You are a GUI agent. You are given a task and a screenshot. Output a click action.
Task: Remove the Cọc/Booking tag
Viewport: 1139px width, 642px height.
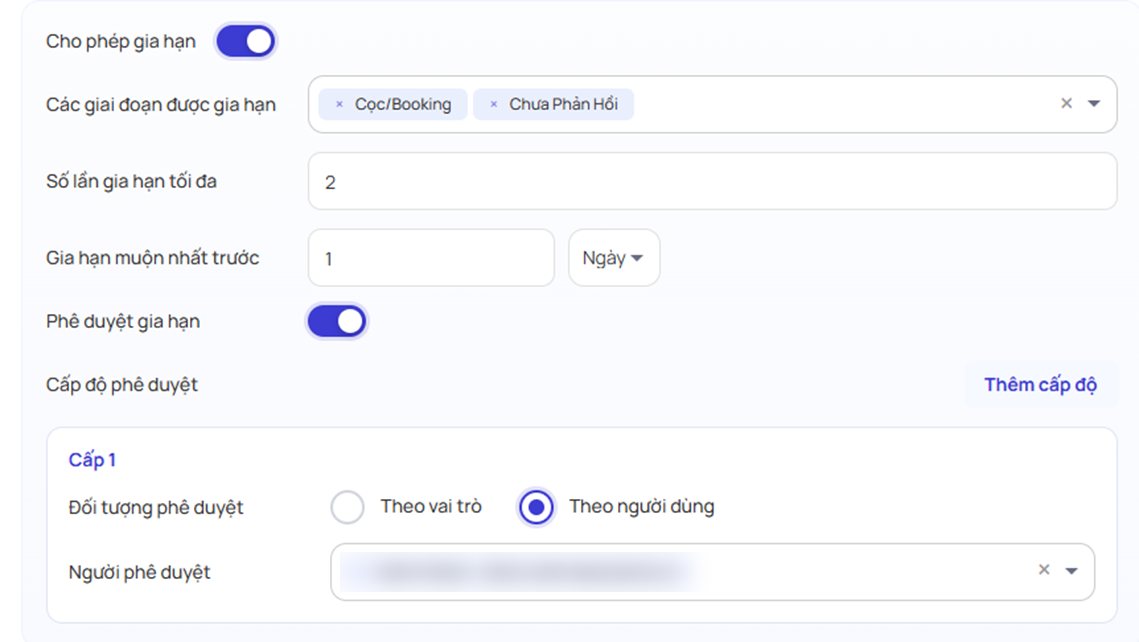339,105
